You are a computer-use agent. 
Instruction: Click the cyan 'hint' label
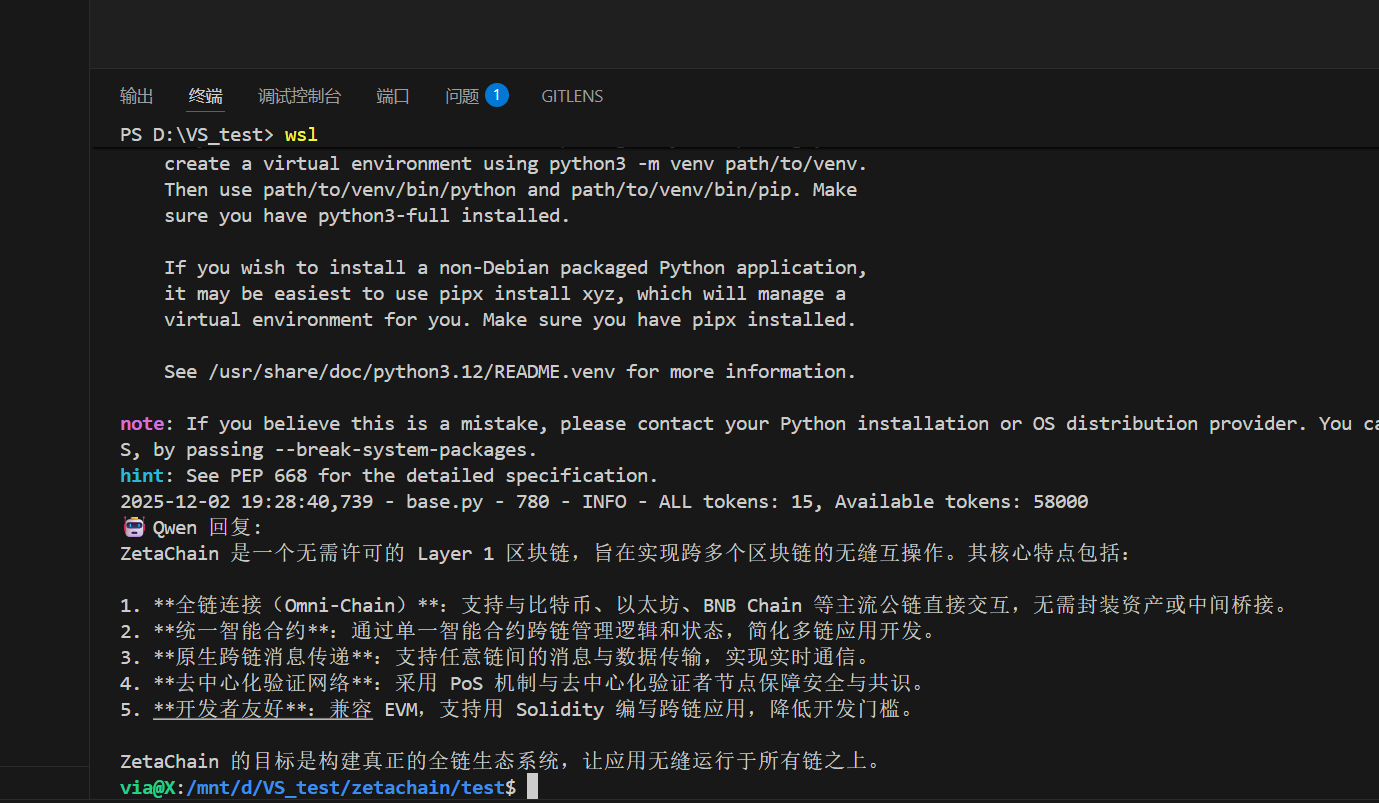point(142,476)
